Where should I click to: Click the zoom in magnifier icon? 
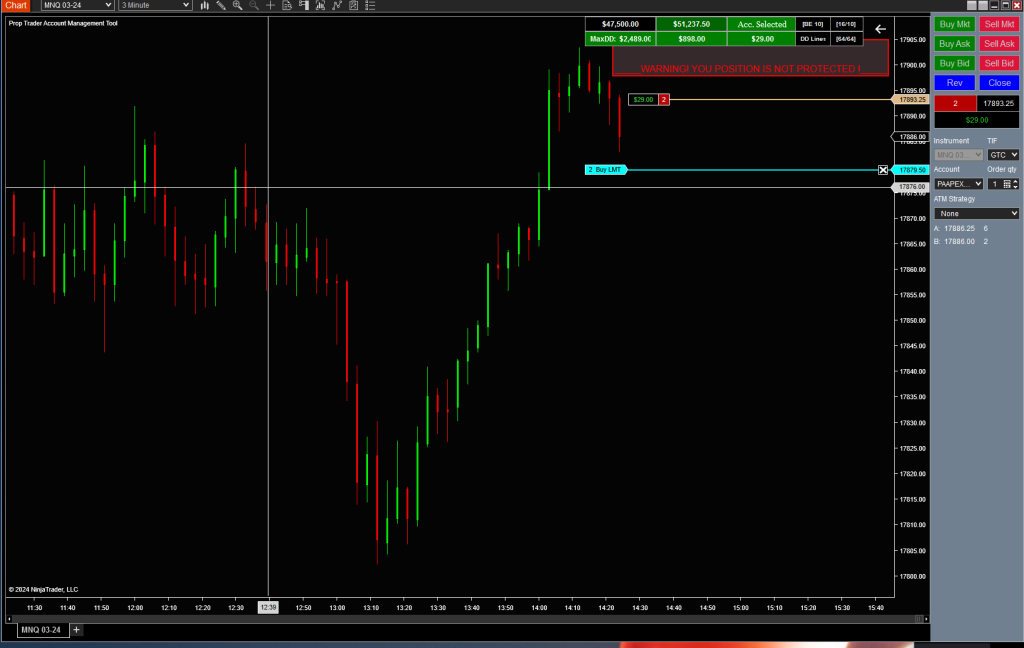coord(237,6)
